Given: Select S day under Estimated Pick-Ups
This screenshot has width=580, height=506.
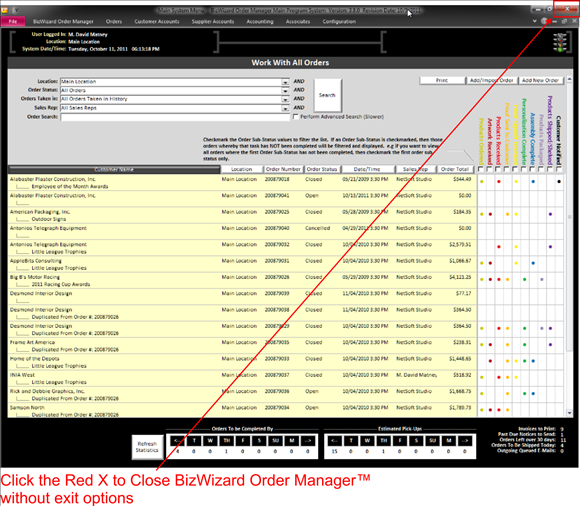Looking at the screenshot, I should click(x=416, y=441).
